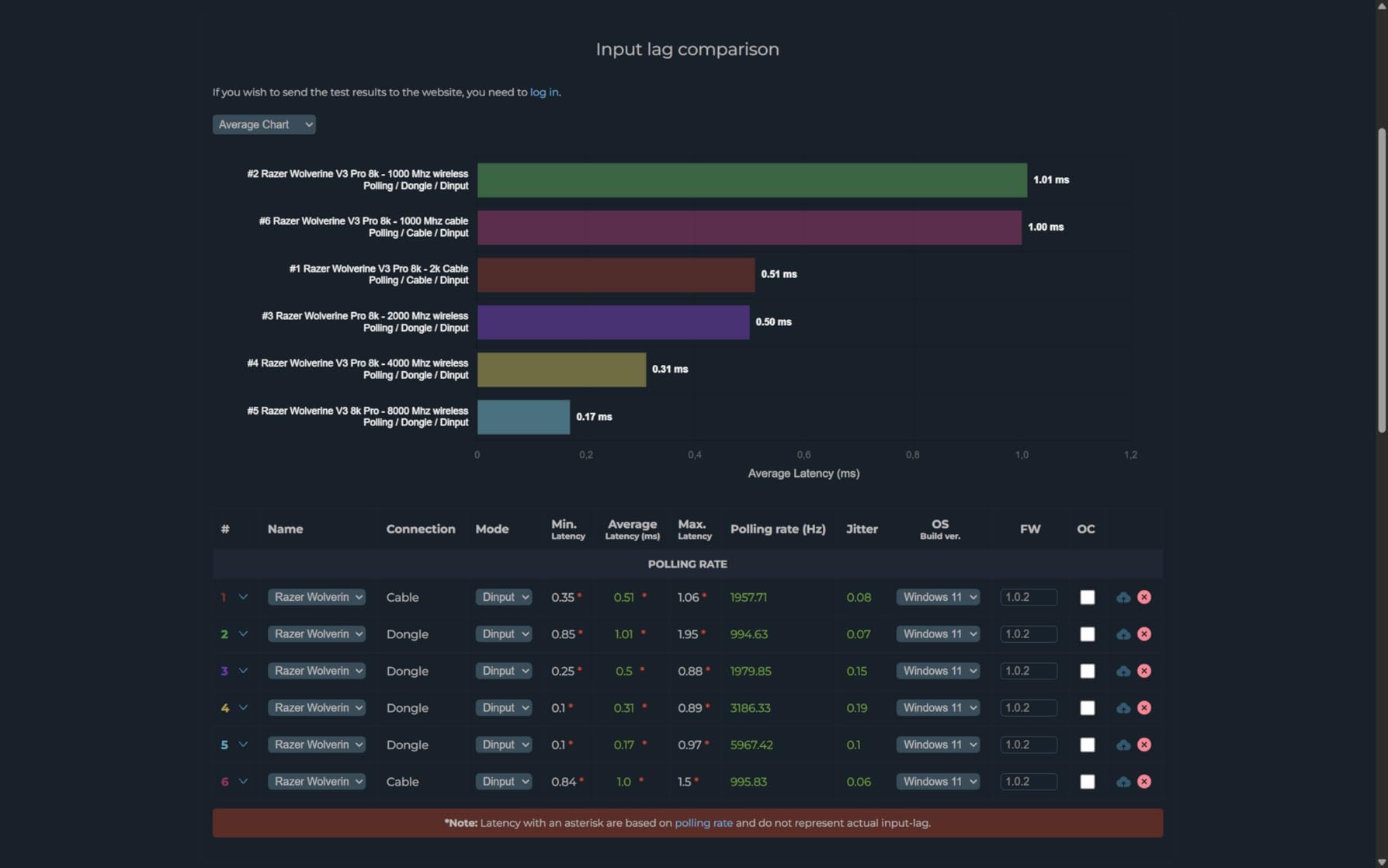Delete row 2 with red X icon

(1144, 634)
